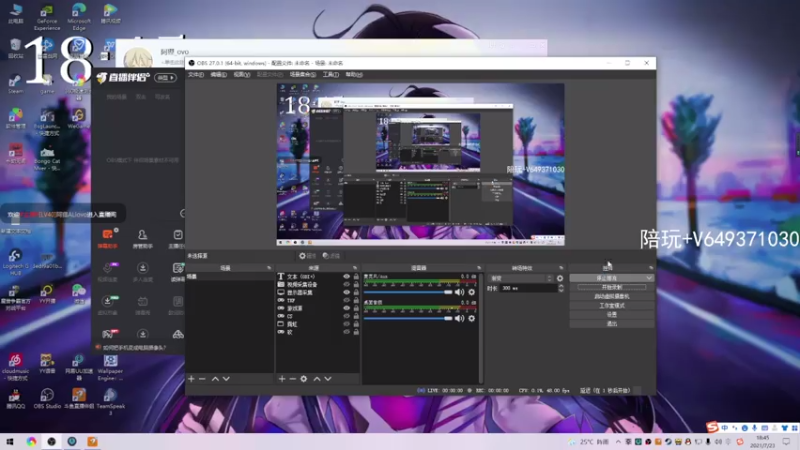Toggle visibility eye of 视频采集设备 source
The height and width of the screenshot is (450, 800).
click(x=346, y=285)
